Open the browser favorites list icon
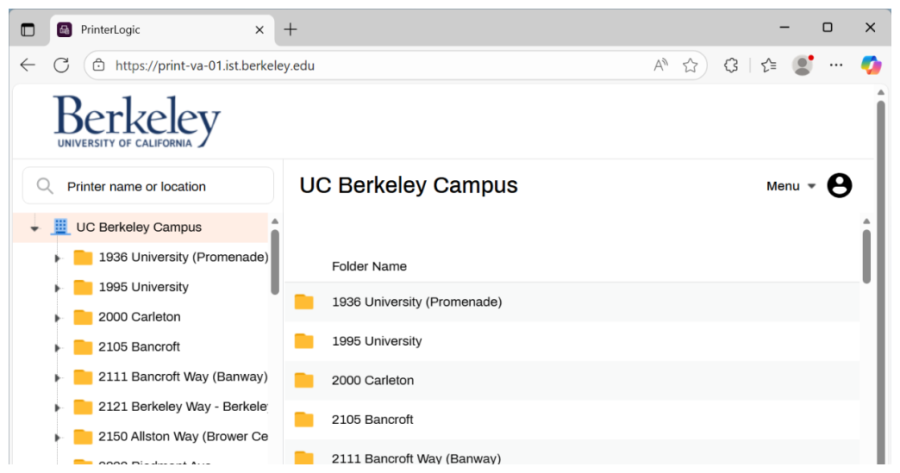The height and width of the screenshot is (473, 900). click(768, 65)
